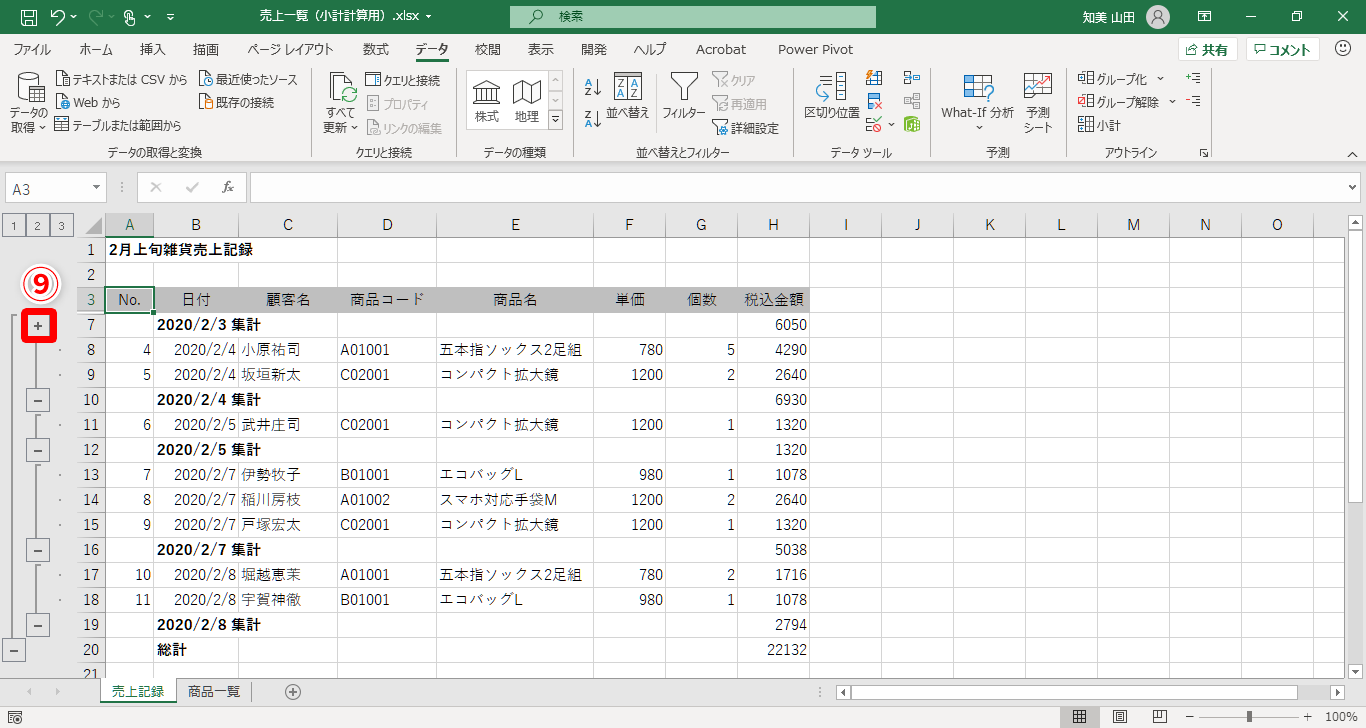Expand the 2020/2/3 集計 group with plus button
1366x728 pixels.
[x=38, y=325]
